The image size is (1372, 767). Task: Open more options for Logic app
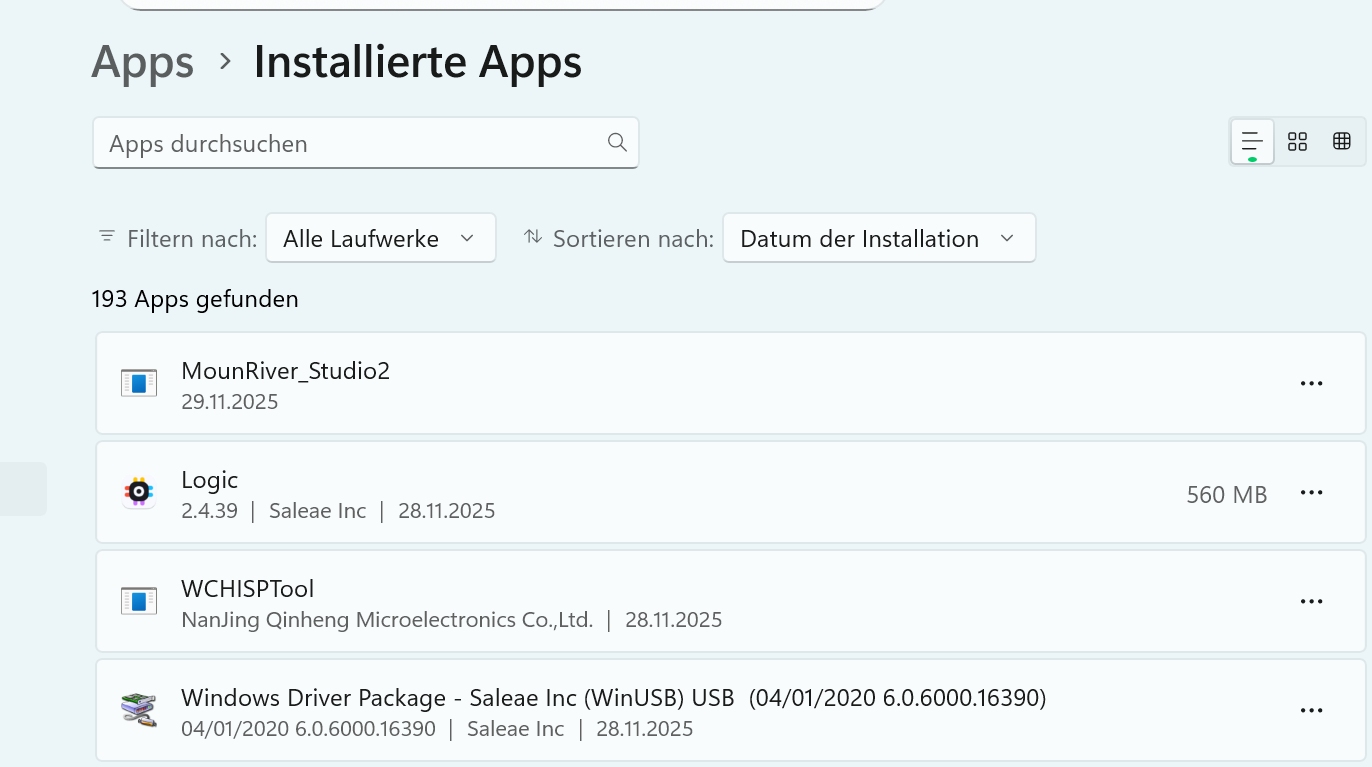[x=1311, y=493]
